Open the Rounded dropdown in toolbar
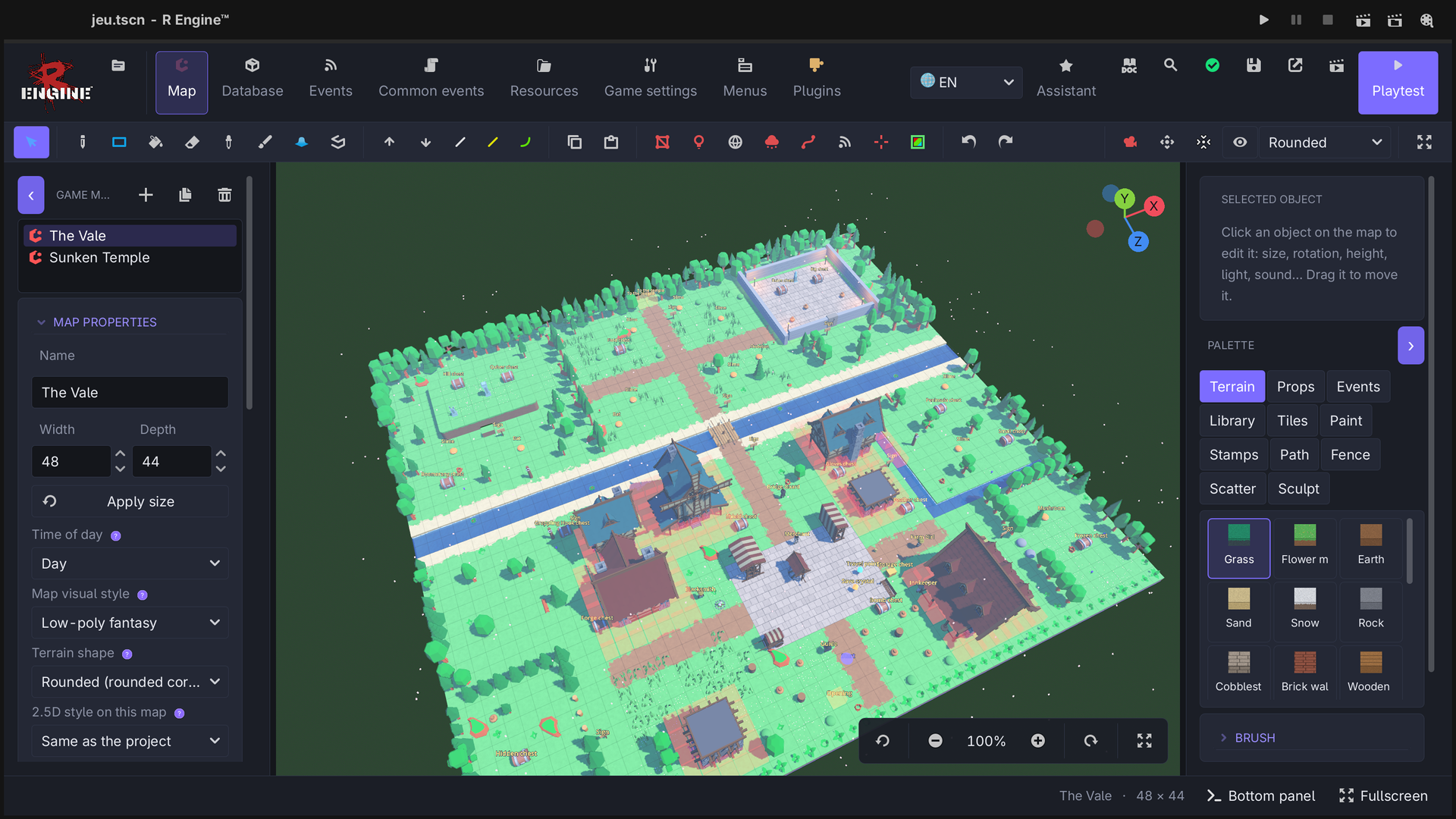 tap(1325, 142)
